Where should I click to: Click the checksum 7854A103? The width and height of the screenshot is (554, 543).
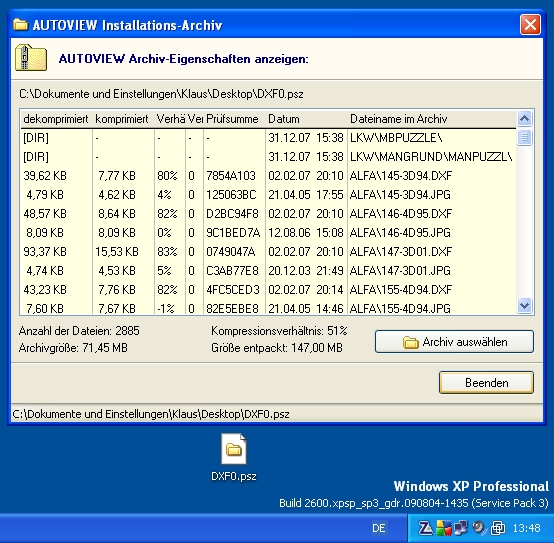click(x=231, y=176)
